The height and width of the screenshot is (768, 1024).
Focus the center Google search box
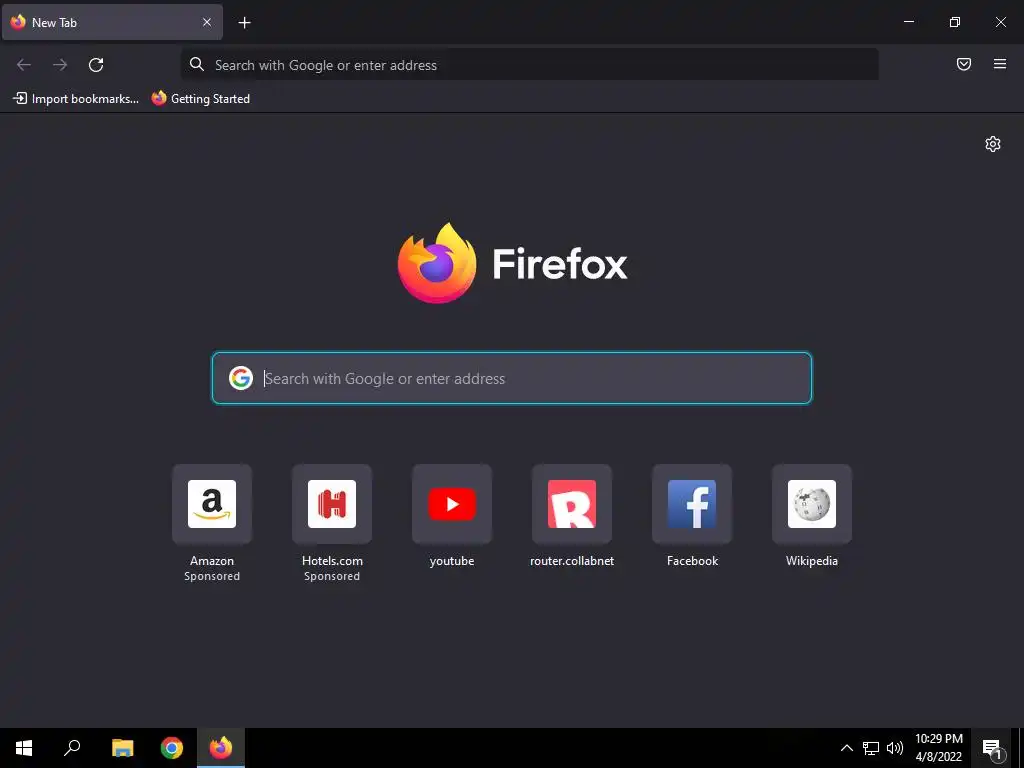coord(512,378)
